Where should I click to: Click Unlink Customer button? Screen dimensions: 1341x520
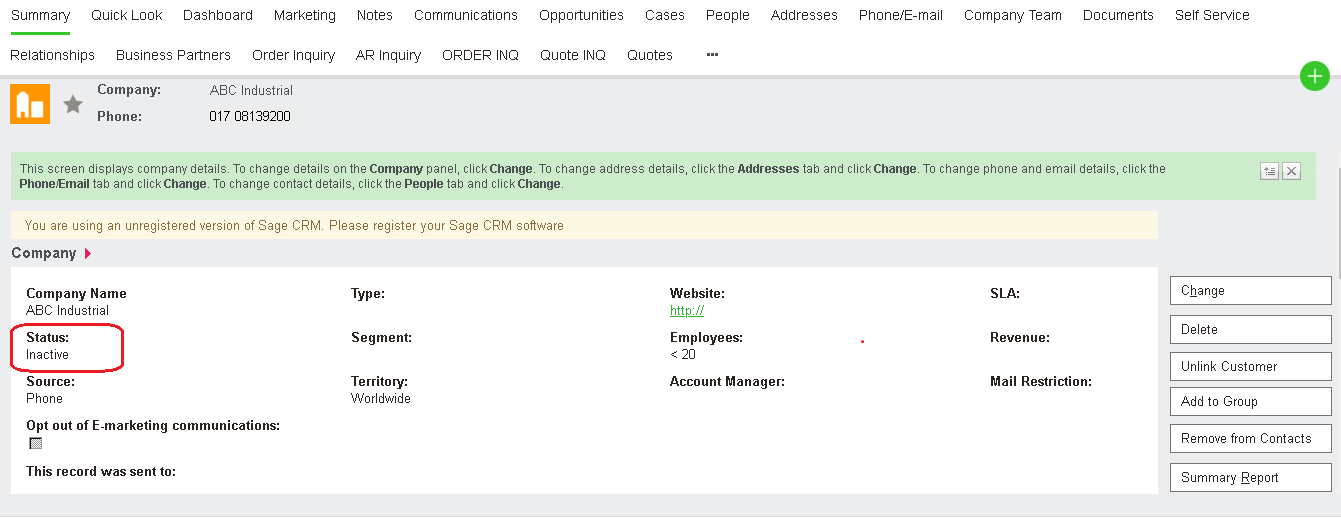[x=1251, y=366]
